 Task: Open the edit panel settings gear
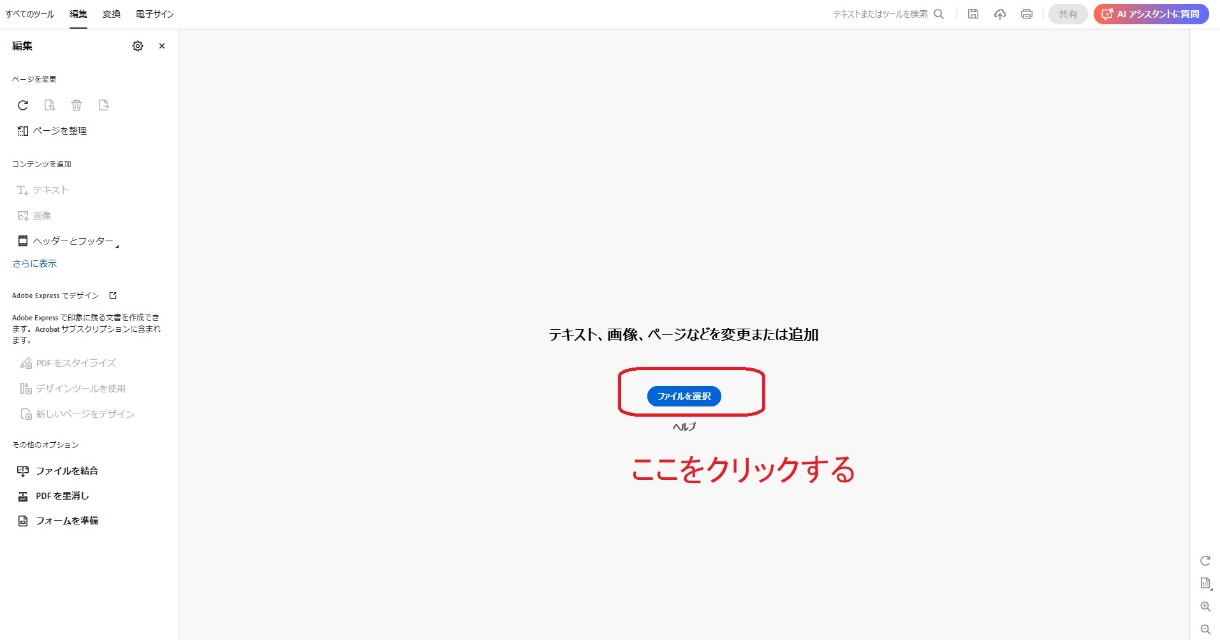(137, 46)
